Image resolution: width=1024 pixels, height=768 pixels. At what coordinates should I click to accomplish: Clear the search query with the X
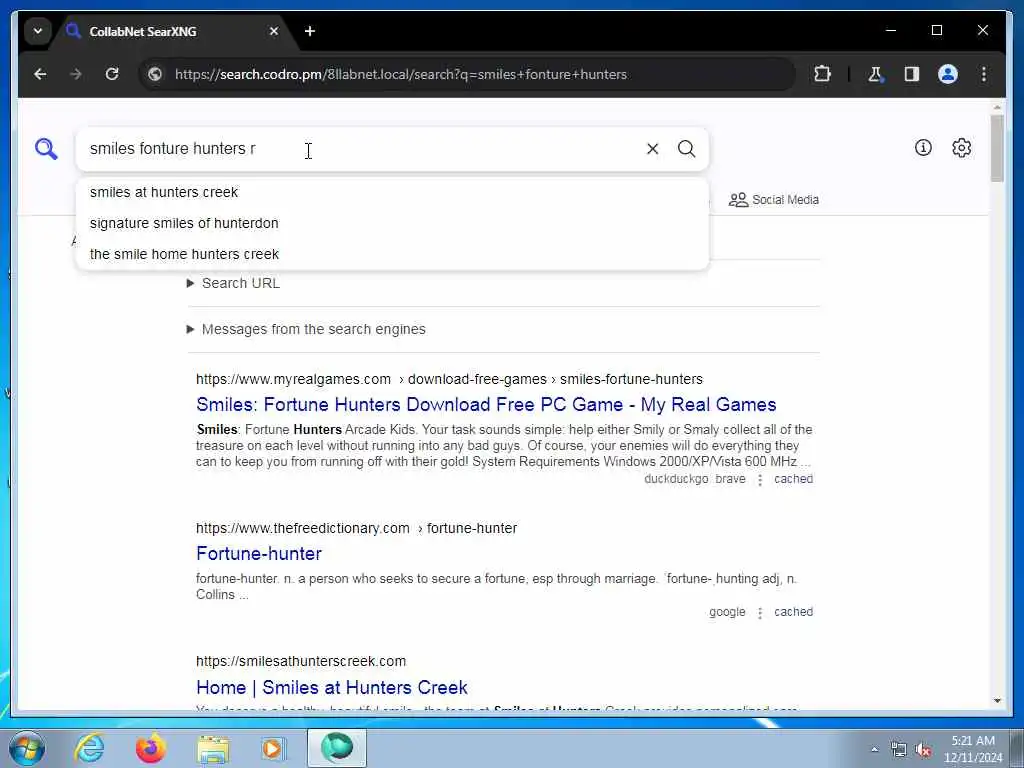click(652, 149)
